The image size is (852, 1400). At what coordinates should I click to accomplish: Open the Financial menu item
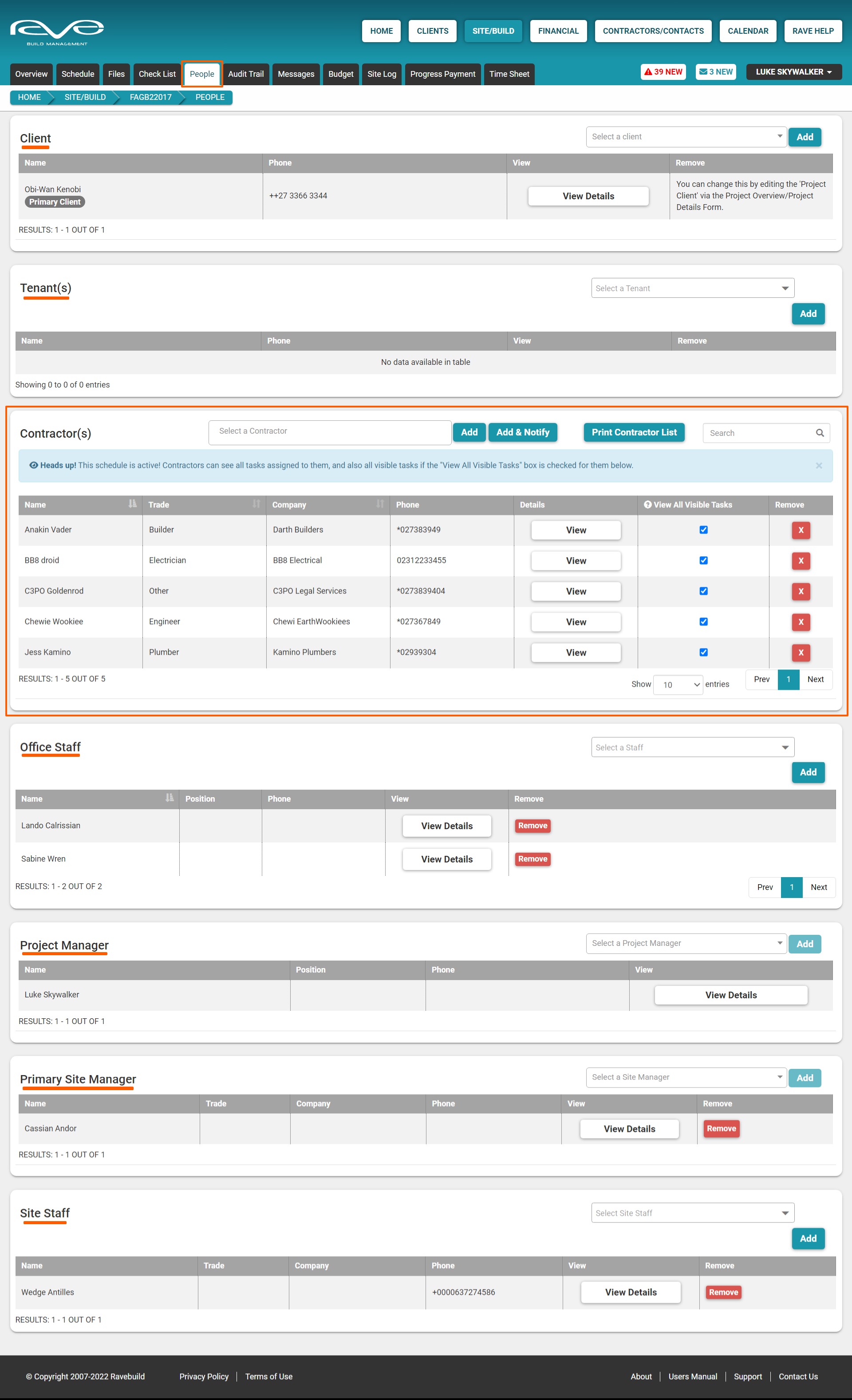(x=558, y=31)
